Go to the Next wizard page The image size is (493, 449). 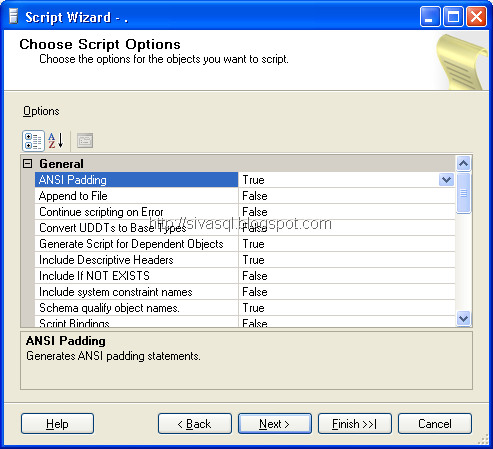click(275, 424)
